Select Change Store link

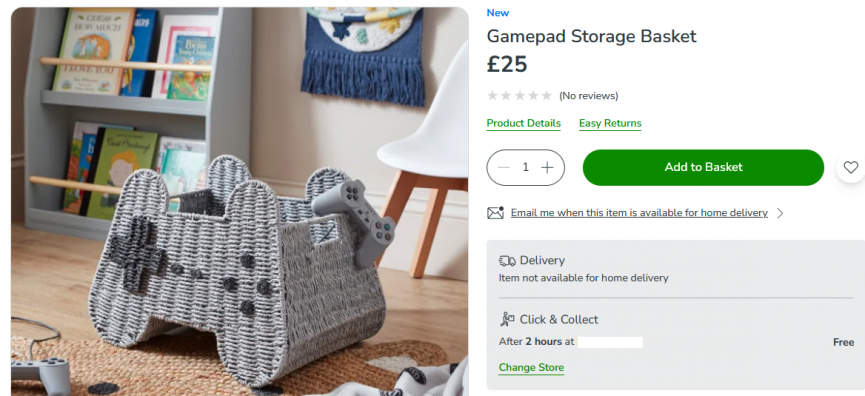point(531,367)
